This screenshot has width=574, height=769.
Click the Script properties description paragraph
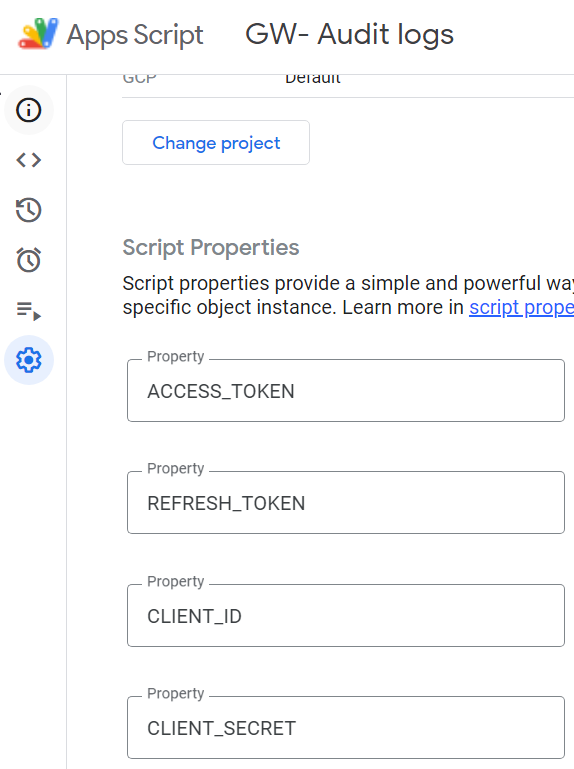348,295
